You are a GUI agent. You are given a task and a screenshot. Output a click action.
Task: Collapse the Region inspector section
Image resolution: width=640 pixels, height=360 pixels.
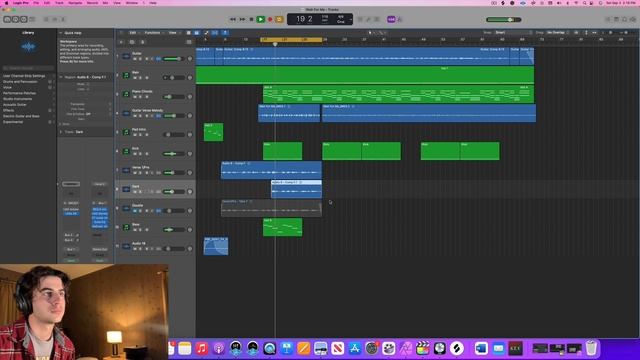tap(61, 77)
